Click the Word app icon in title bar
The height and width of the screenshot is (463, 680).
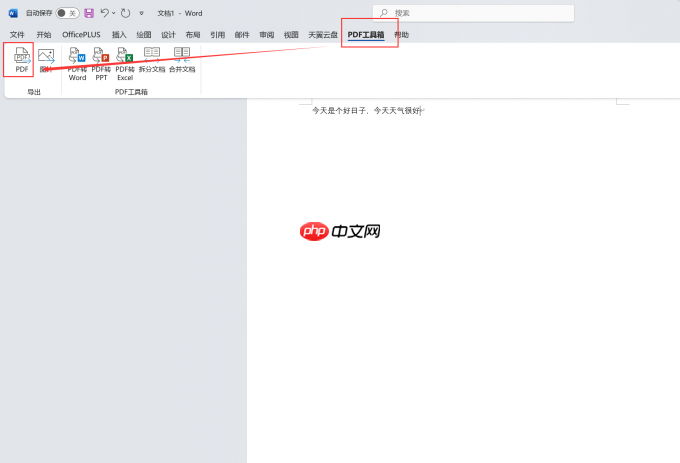13,13
